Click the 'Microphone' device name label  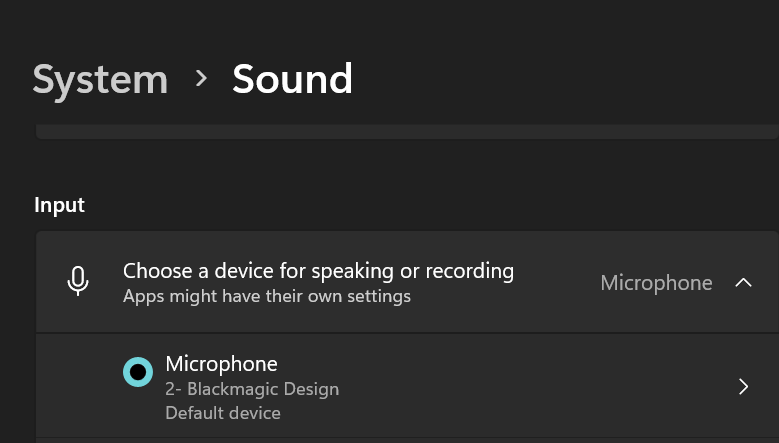[221, 364]
